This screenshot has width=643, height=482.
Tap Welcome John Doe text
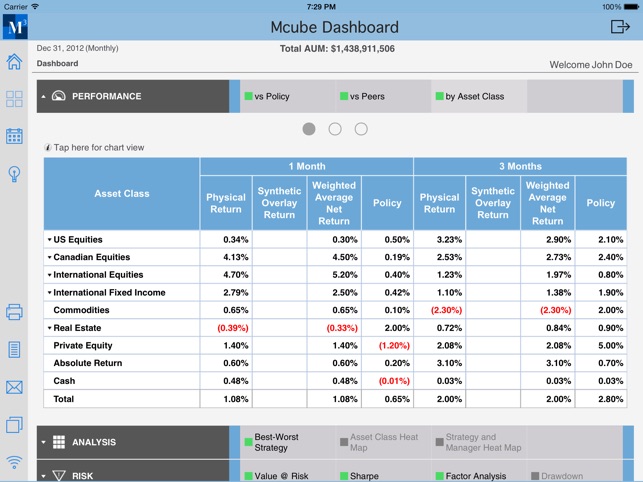591,65
